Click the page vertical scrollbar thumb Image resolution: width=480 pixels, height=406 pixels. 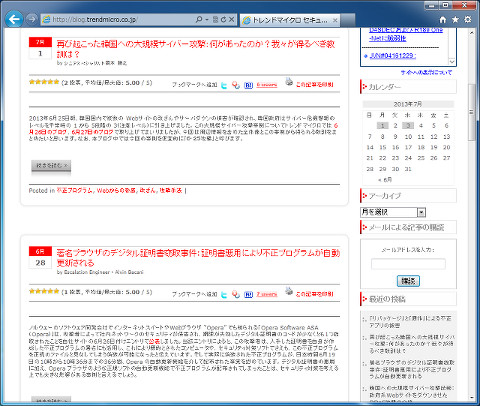point(472,112)
